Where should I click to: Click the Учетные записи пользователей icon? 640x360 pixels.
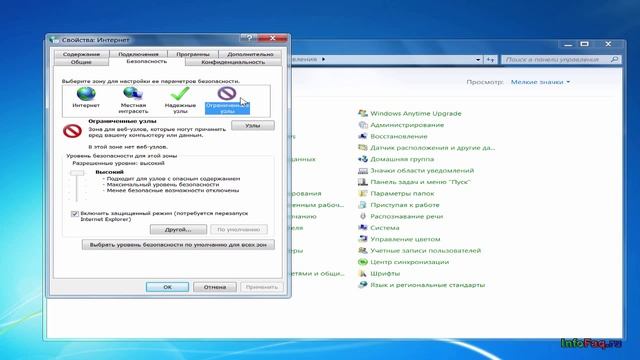coord(362,250)
